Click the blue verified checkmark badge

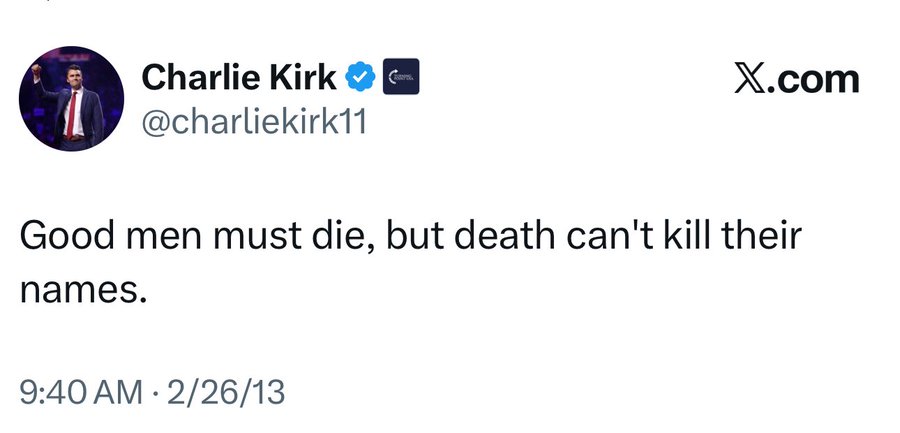point(360,76)
